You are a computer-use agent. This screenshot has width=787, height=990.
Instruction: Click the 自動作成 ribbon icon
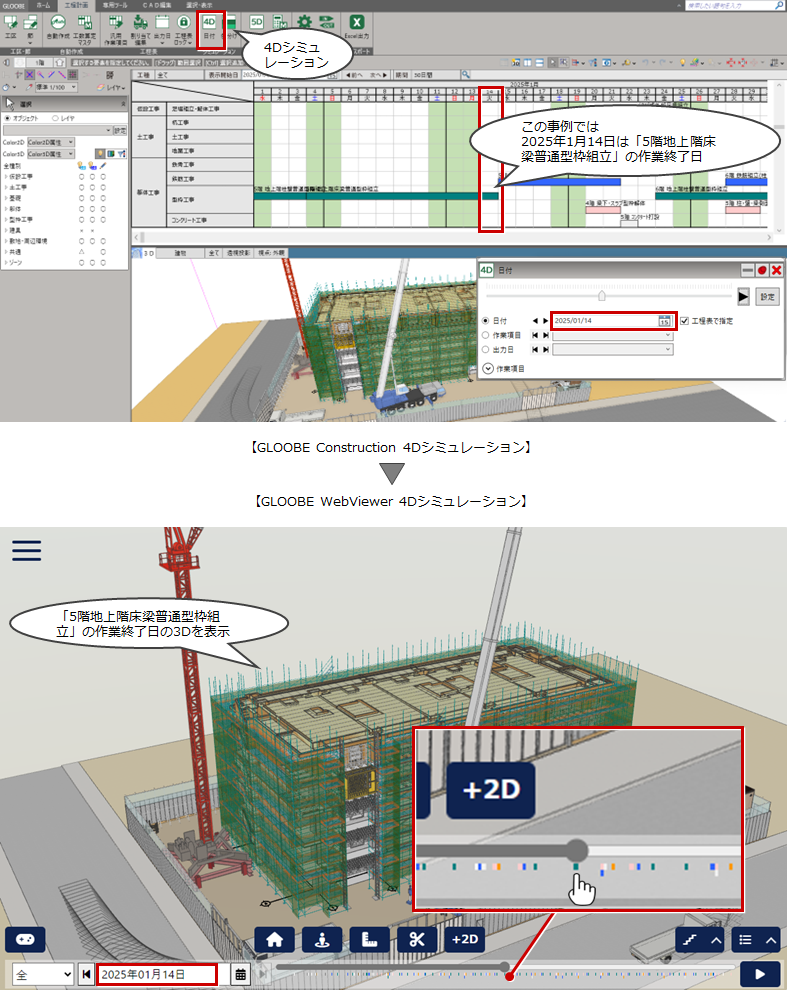[57, 28]
